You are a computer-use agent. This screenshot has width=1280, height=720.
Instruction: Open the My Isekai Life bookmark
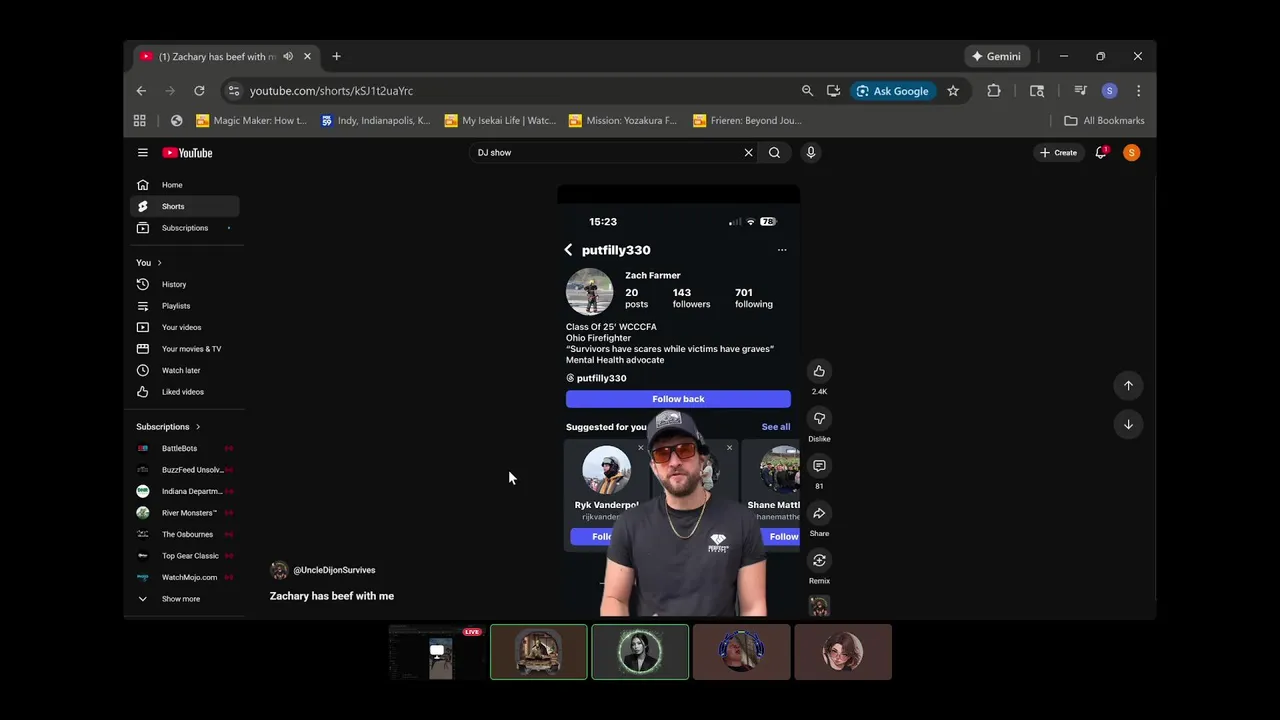(500, 121)
